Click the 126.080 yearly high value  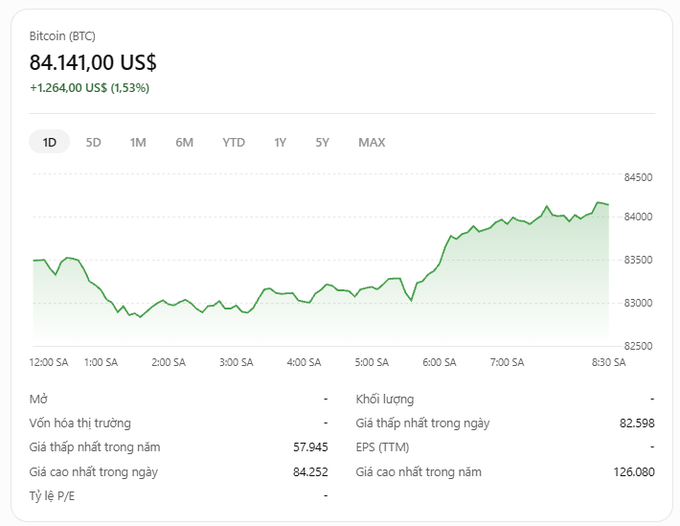(x=634, y=472)
